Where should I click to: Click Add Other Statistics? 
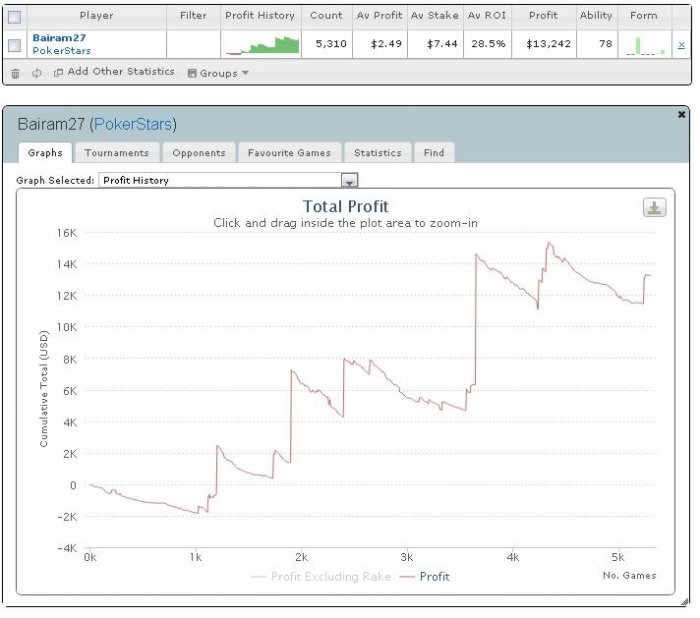point(114,71)
